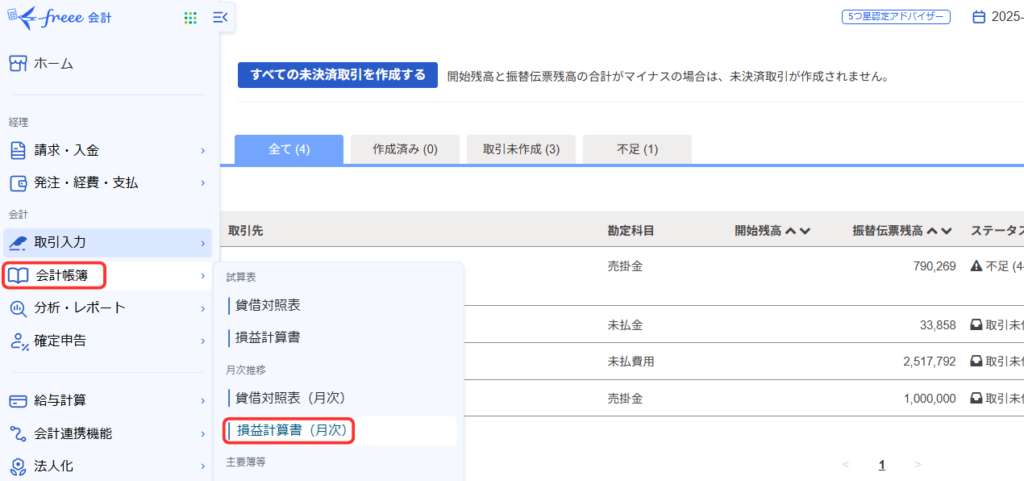Viewport: 1024px width, 481px height.
Task: Click the ホーム home icon
Action: (17, 64)
